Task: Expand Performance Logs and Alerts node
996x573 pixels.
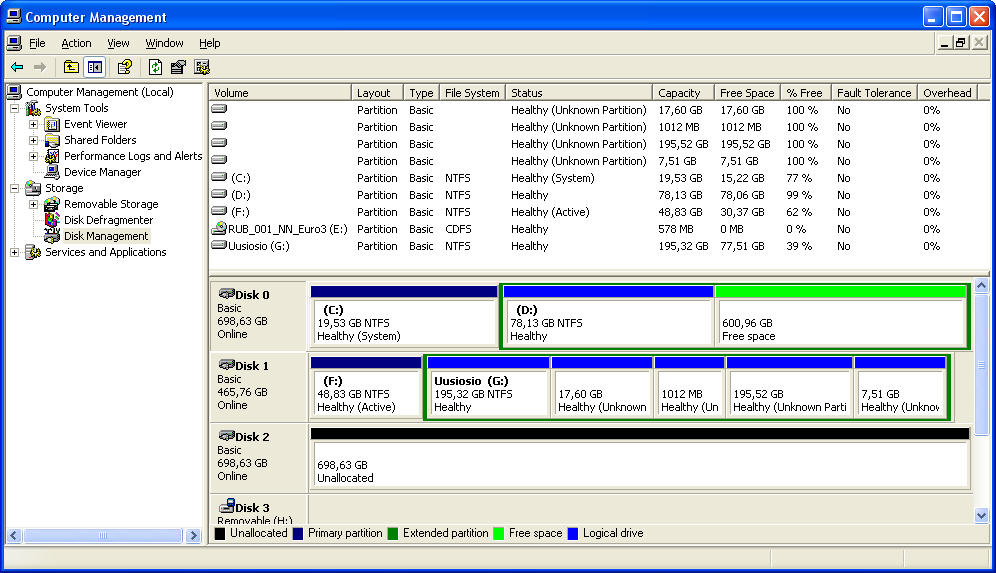Action: [x=34, y=156]
